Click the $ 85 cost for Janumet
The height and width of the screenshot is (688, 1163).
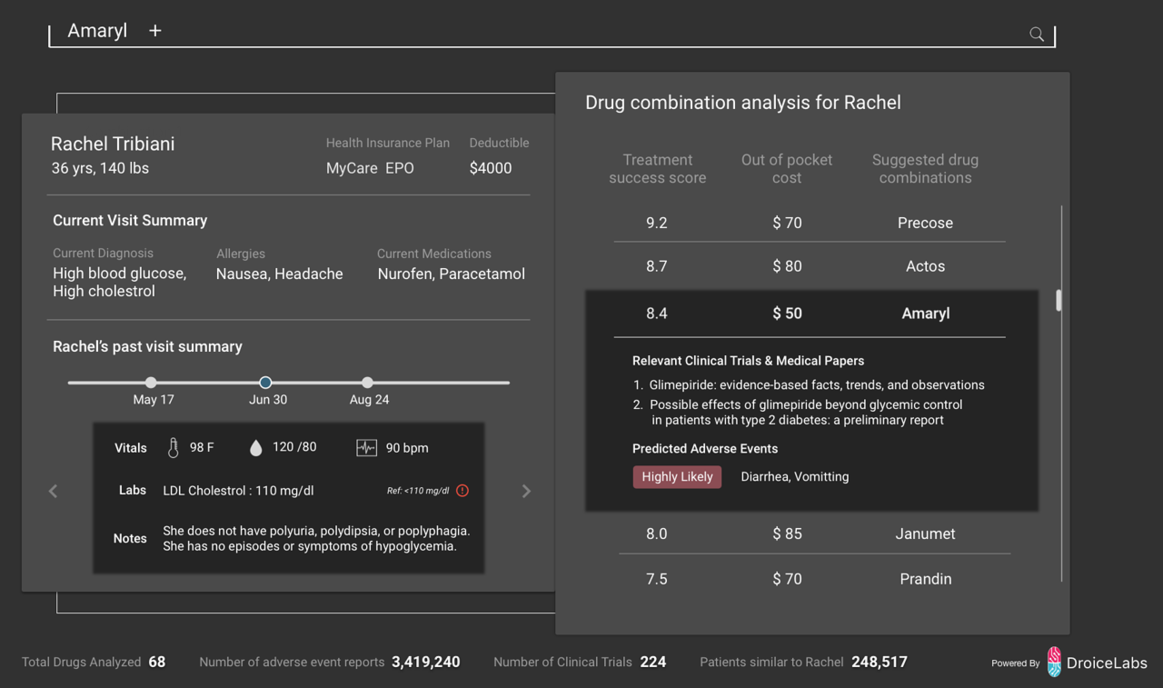coord(787,534)
